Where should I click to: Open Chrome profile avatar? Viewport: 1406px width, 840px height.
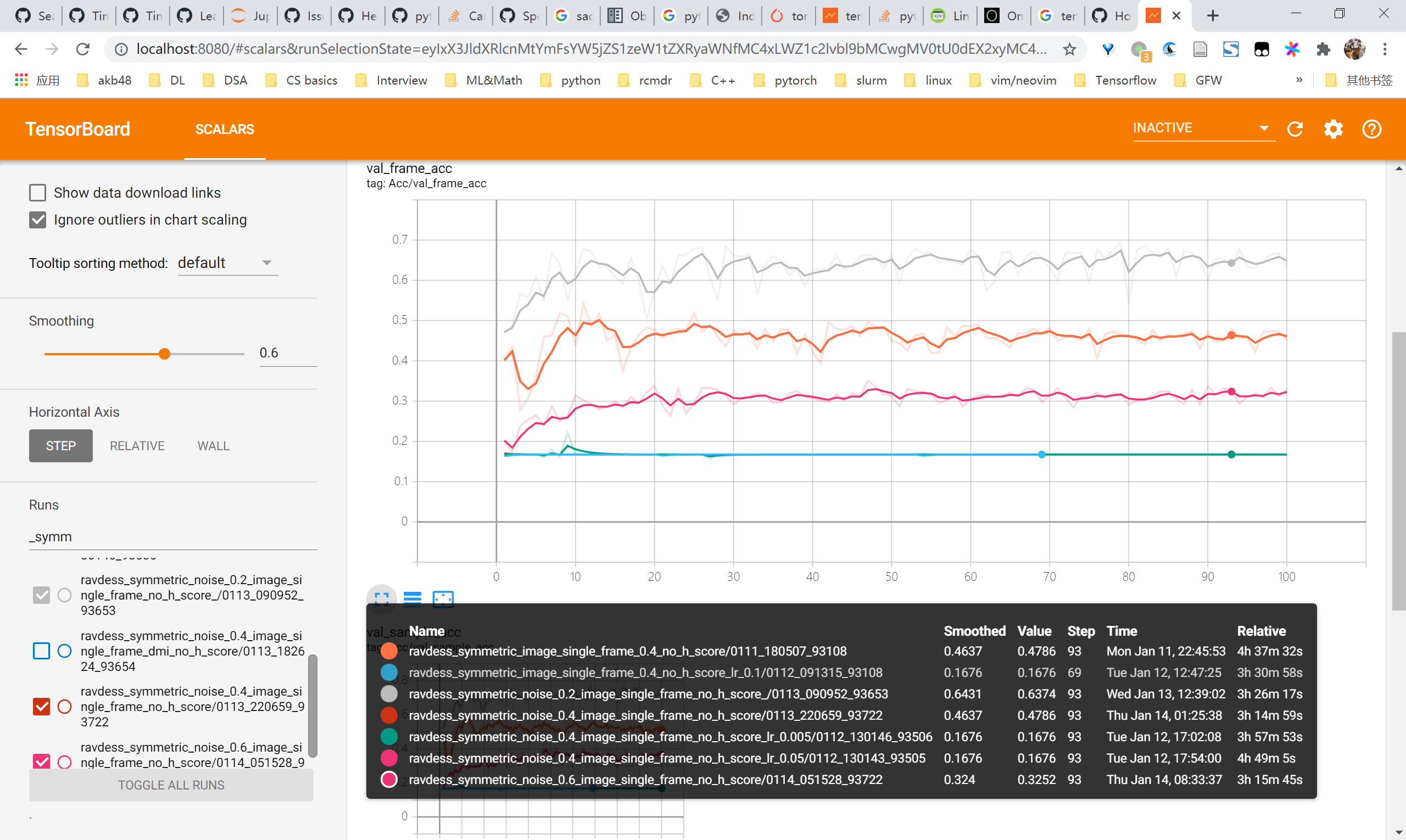1354,49
